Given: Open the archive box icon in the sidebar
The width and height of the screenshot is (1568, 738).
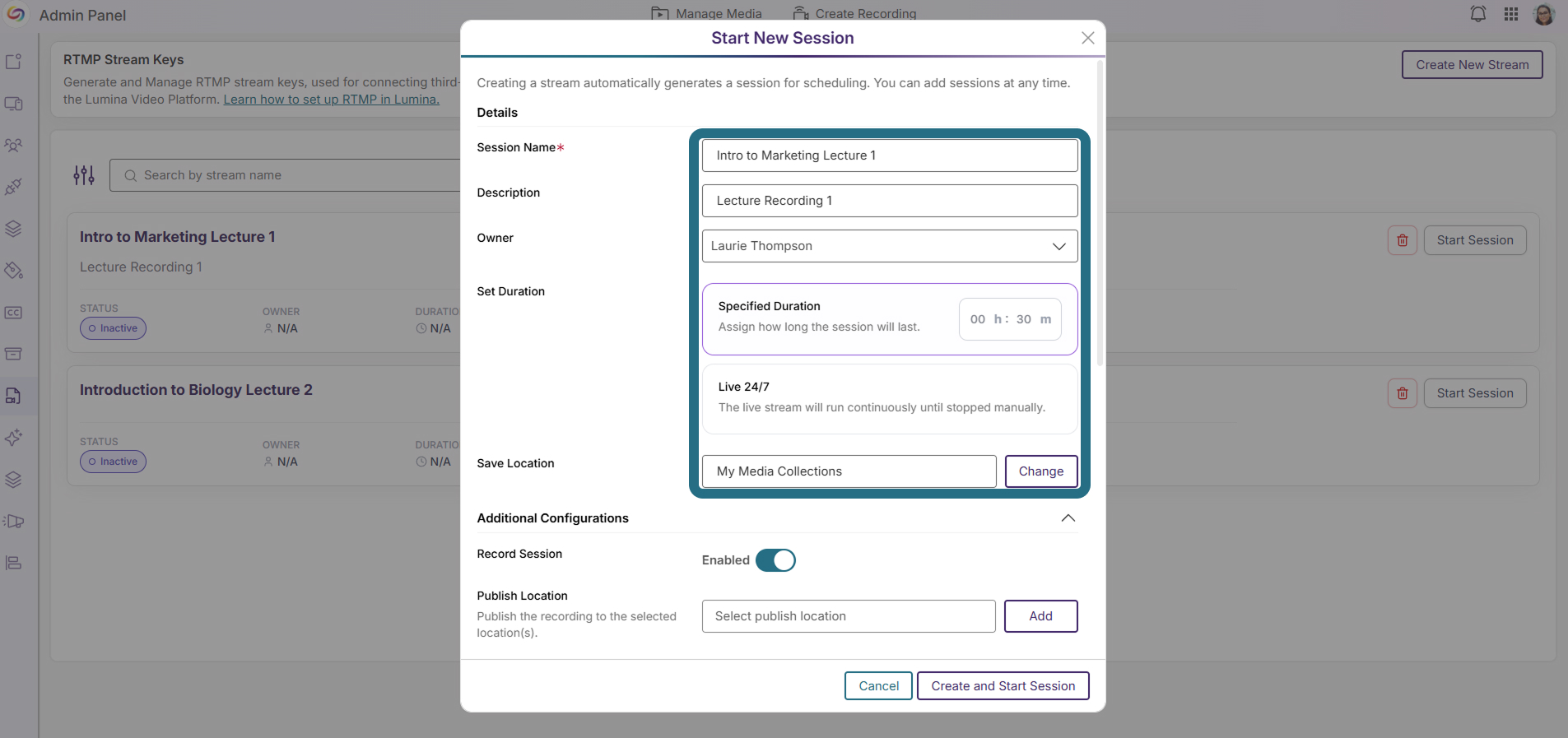Looking at the screenshot, I should (14, 354).
